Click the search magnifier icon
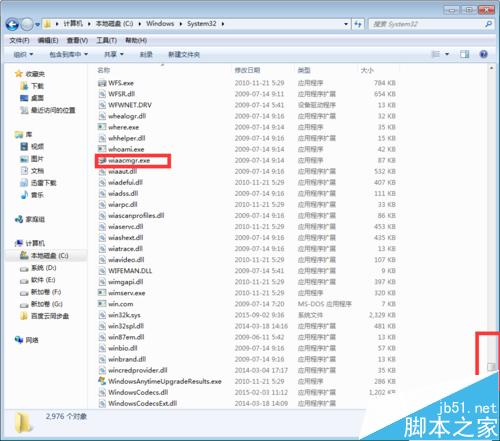Viewport: 500px width, 441px height. (488, 24)
